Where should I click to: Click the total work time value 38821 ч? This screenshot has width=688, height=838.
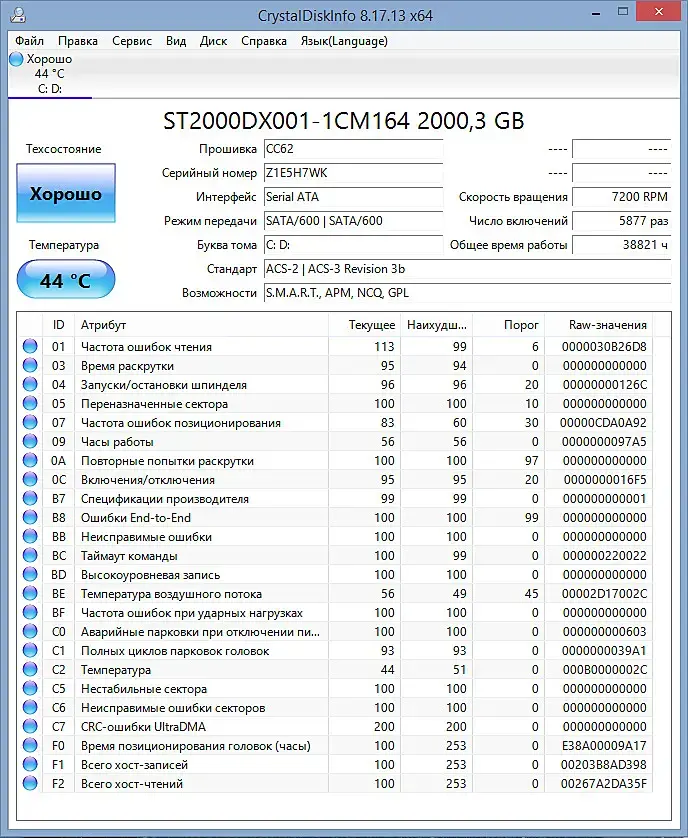[621, 245]
